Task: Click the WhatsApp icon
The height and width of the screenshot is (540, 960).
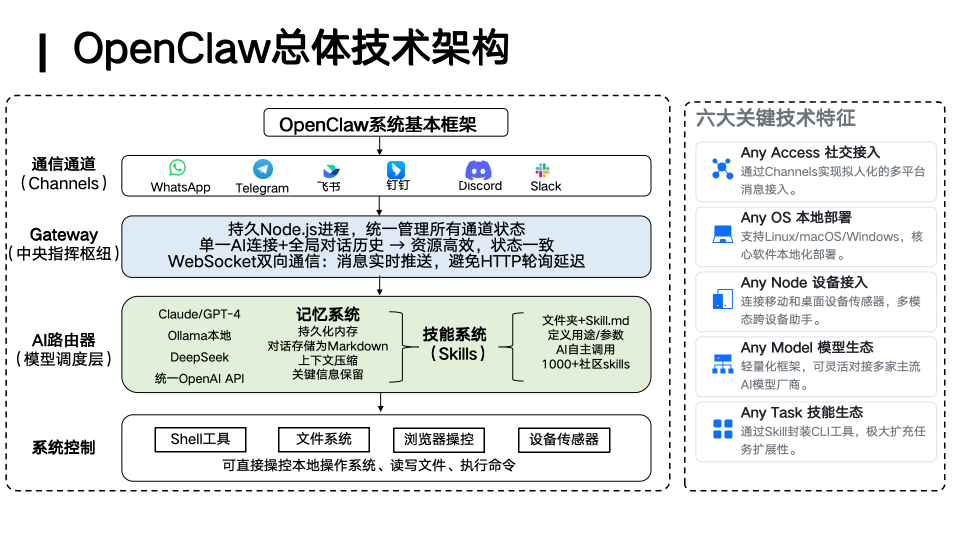Action: click(178, 168)
